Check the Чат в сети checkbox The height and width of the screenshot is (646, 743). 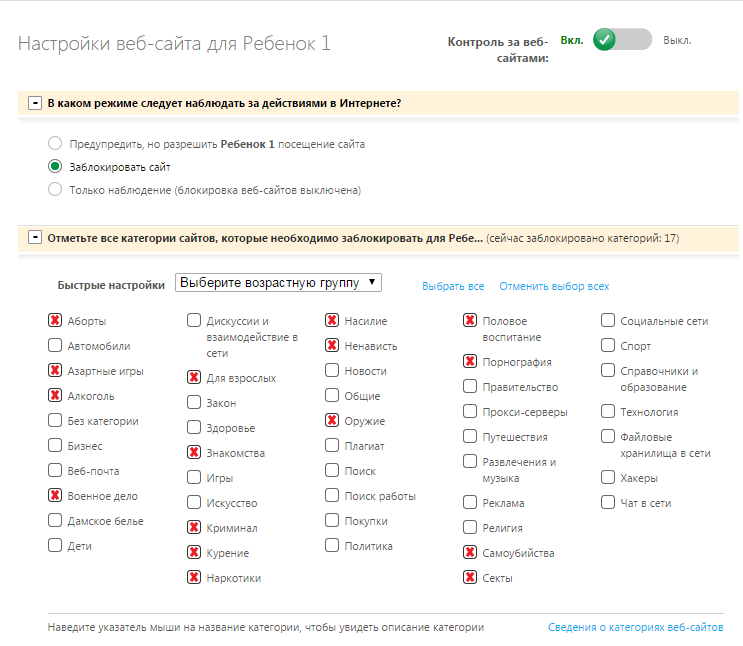(x=608, y=503)
